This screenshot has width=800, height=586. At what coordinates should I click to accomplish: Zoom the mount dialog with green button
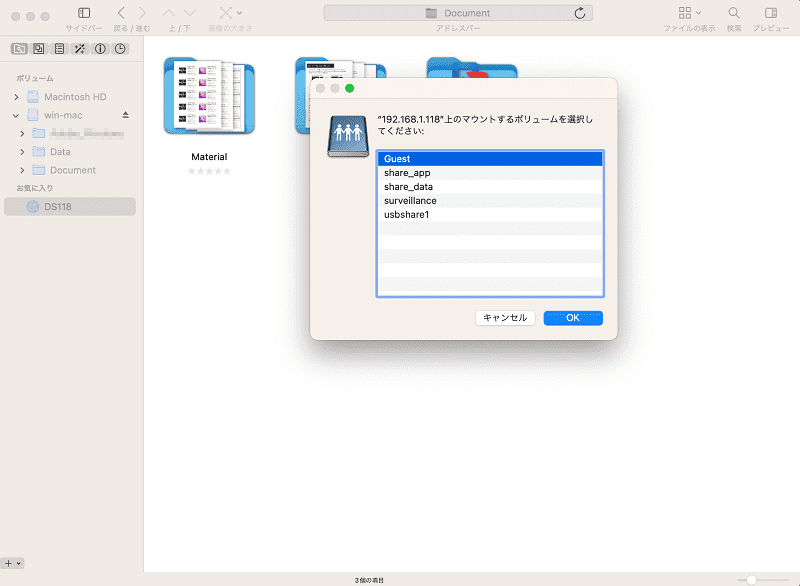click(x=349, y=88)
